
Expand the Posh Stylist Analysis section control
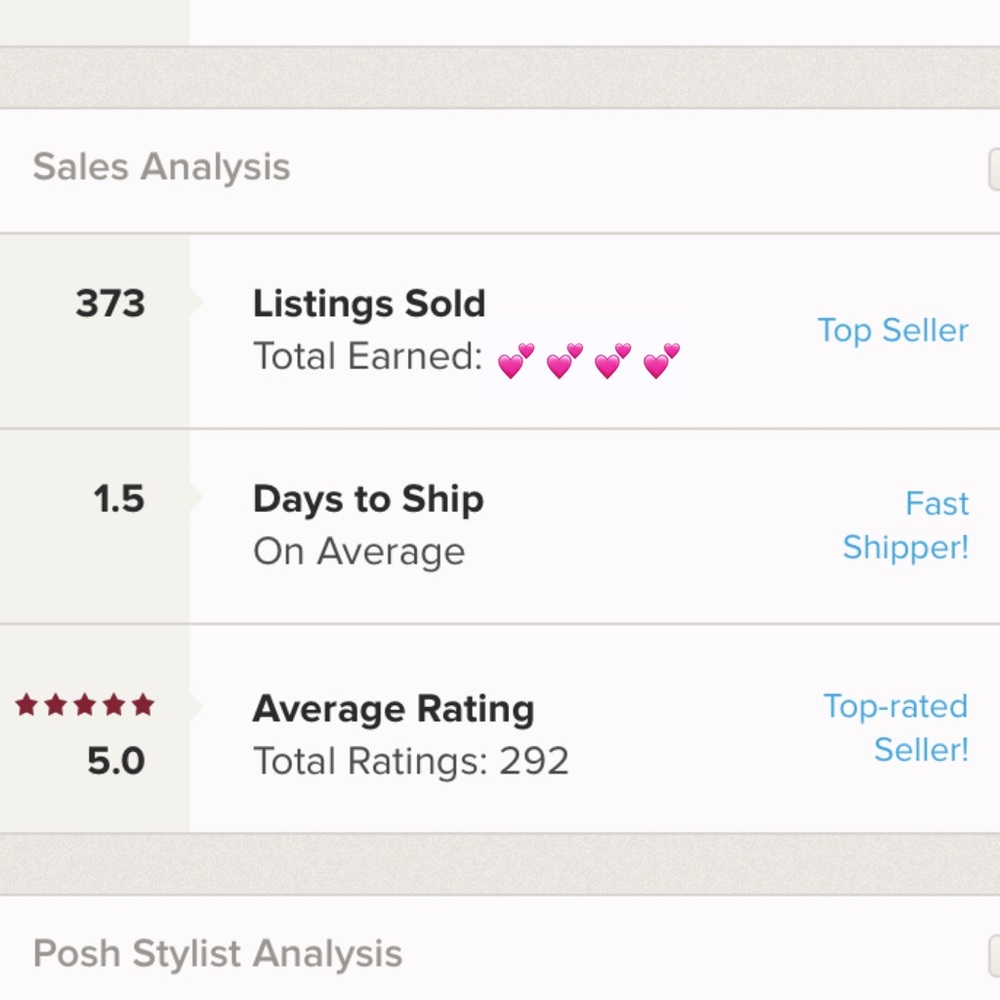(994, 955)
